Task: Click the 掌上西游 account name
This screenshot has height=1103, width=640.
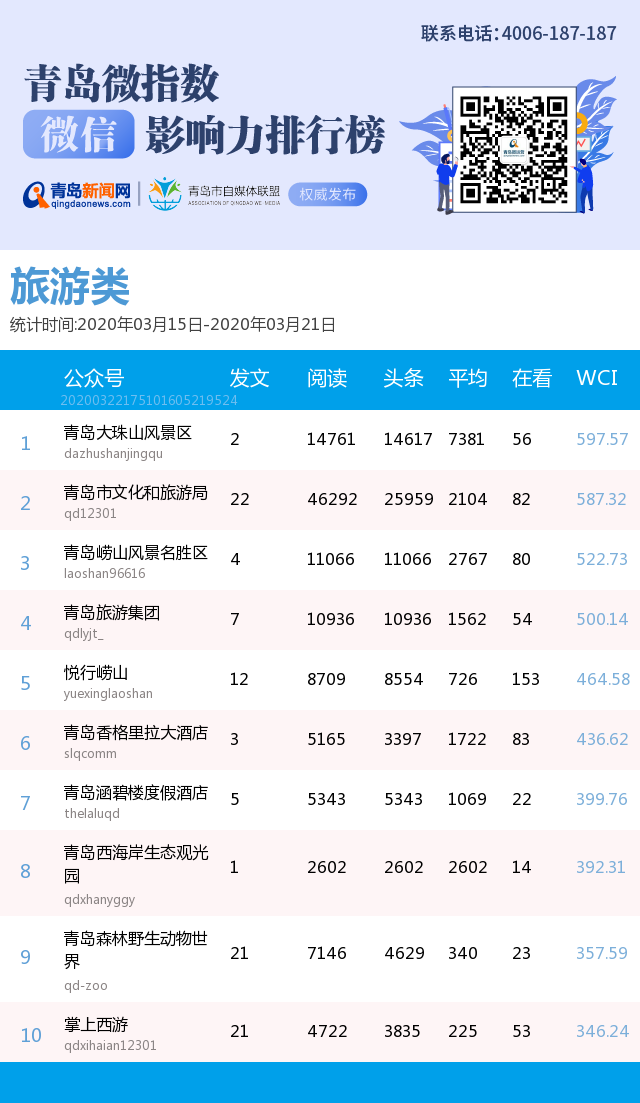Action: (x=96, y=1025)
